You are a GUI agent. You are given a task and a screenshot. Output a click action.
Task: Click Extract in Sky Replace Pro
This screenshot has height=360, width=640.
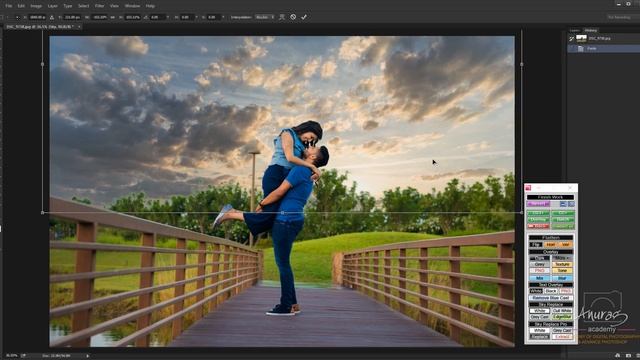pyautogui.click(x=562, y=337)
